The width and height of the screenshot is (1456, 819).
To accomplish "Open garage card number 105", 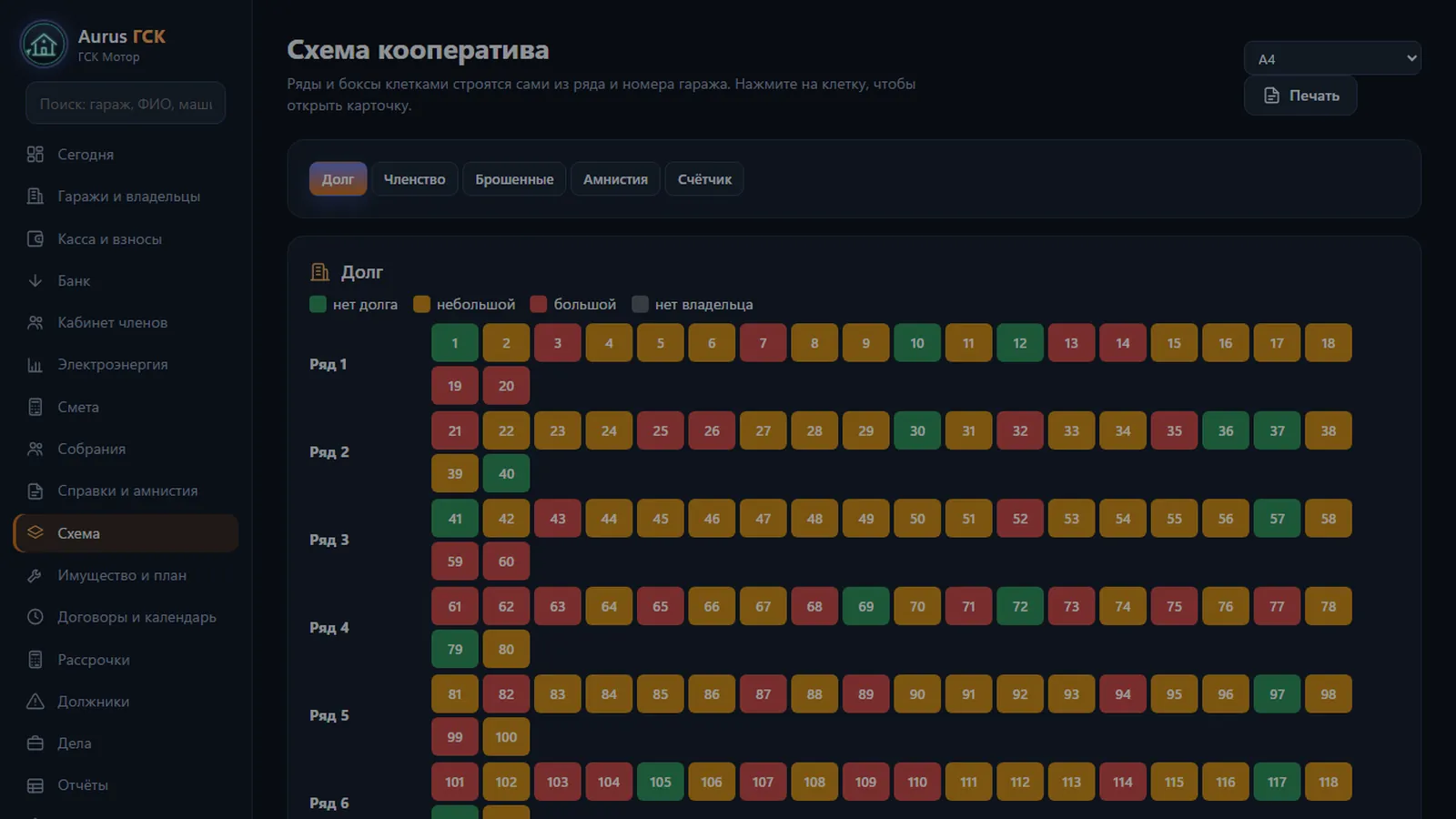I will tap(661, 782).
